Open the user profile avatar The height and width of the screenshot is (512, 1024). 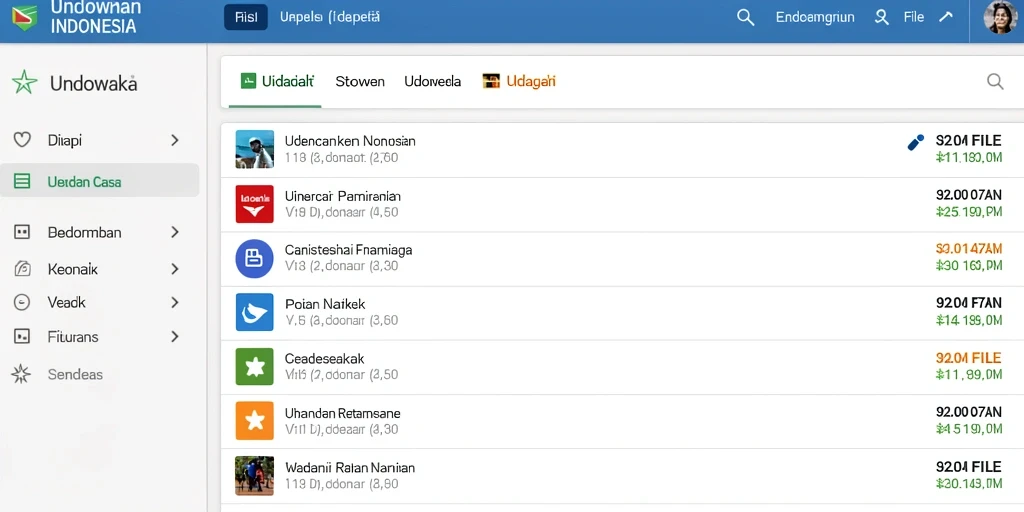coord(1000,17)
